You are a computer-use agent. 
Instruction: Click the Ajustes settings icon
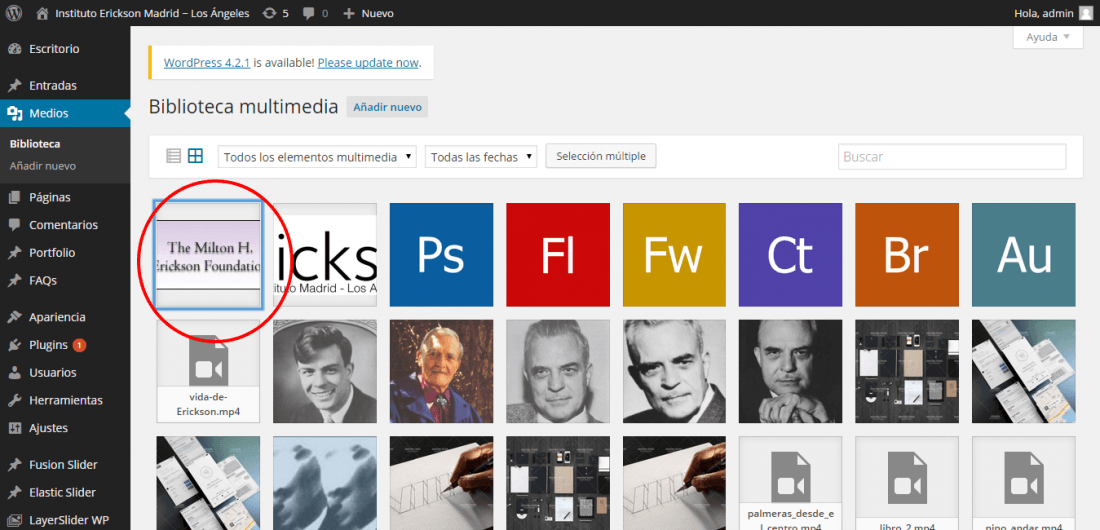coord(14,428)
